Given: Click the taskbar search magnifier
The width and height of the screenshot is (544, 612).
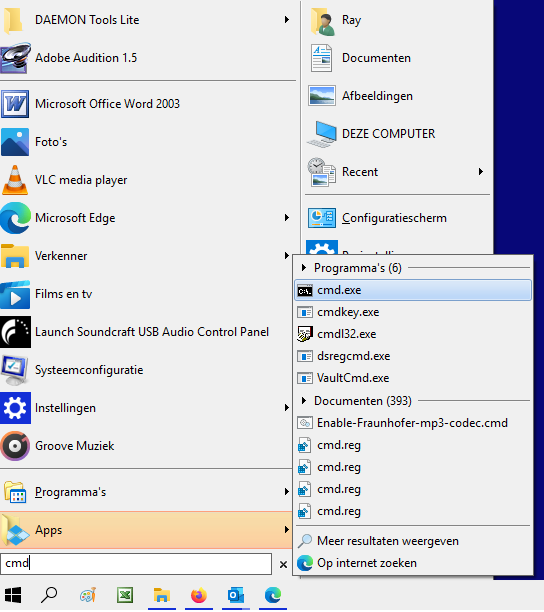Looking at the screenshot, I should [49, 596].
